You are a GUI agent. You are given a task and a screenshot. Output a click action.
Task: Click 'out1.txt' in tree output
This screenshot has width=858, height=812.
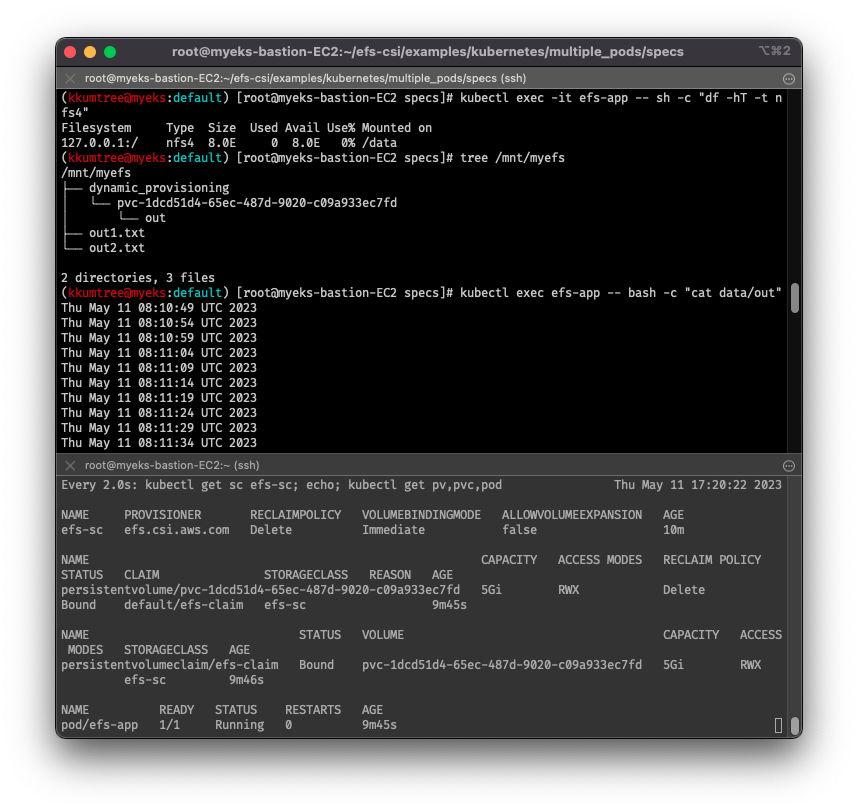117,233
